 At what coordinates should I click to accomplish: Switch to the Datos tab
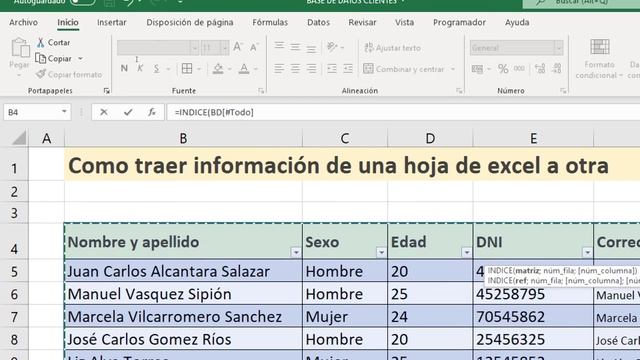tap(318, 22)
